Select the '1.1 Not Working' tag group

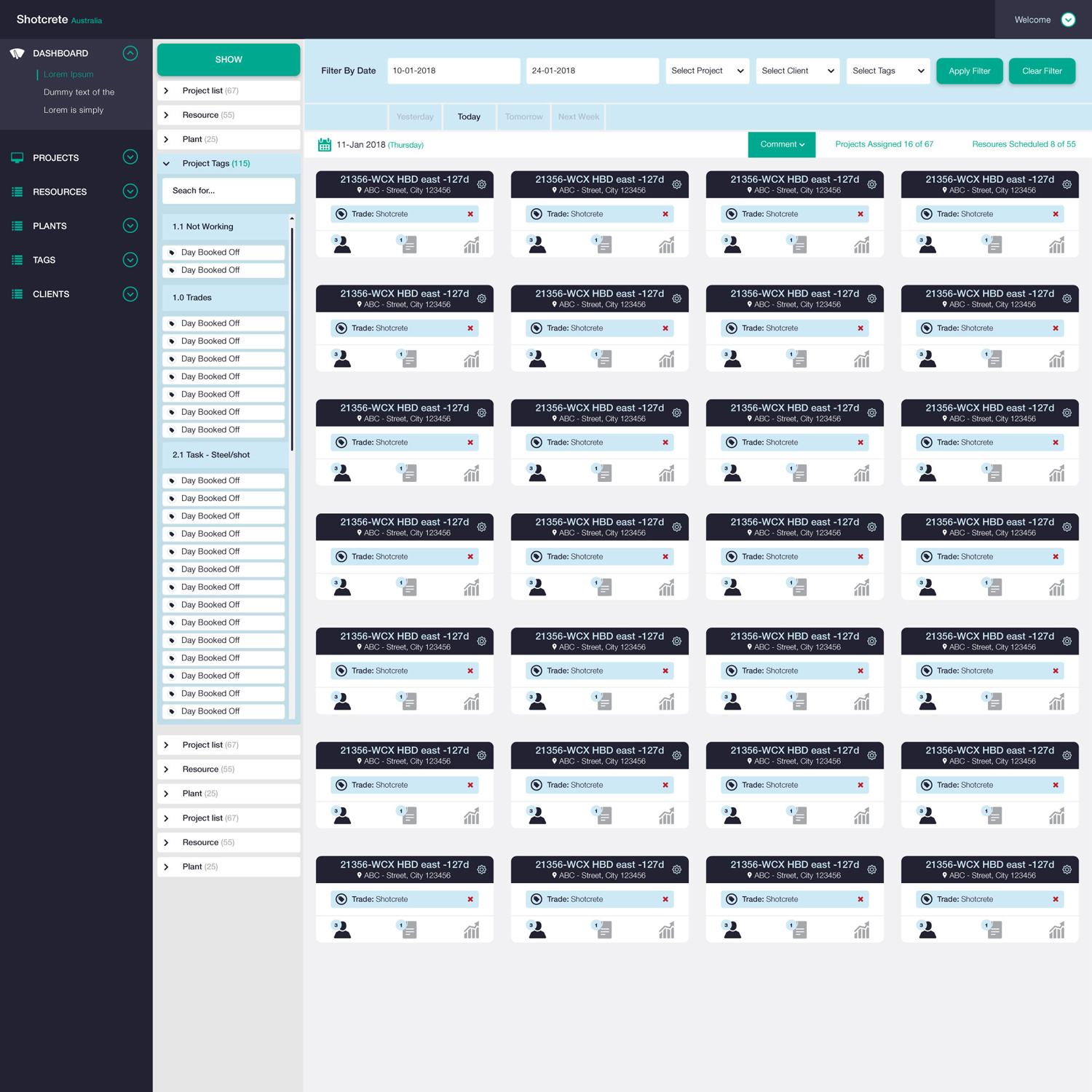point(225,226)
